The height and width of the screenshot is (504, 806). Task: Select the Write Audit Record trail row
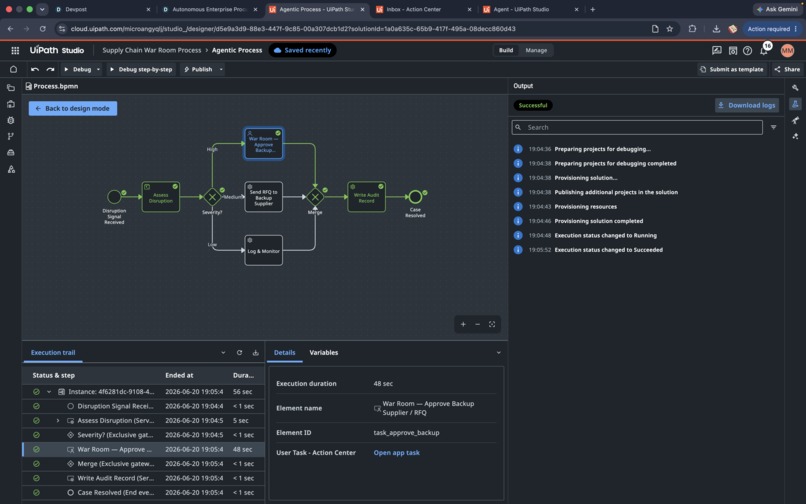(x=143, y=478)
